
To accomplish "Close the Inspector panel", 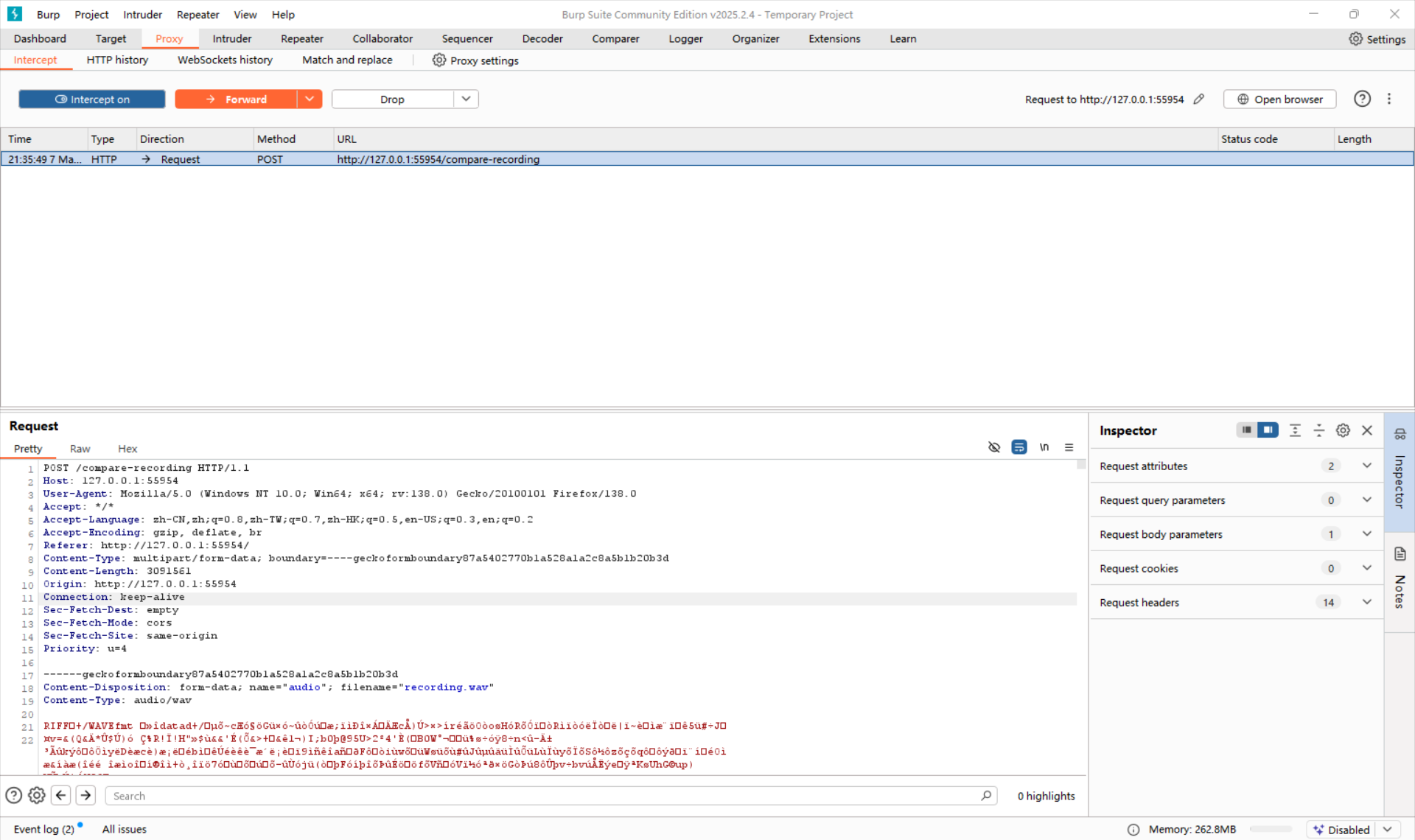I will click(x=1367, y=430).
